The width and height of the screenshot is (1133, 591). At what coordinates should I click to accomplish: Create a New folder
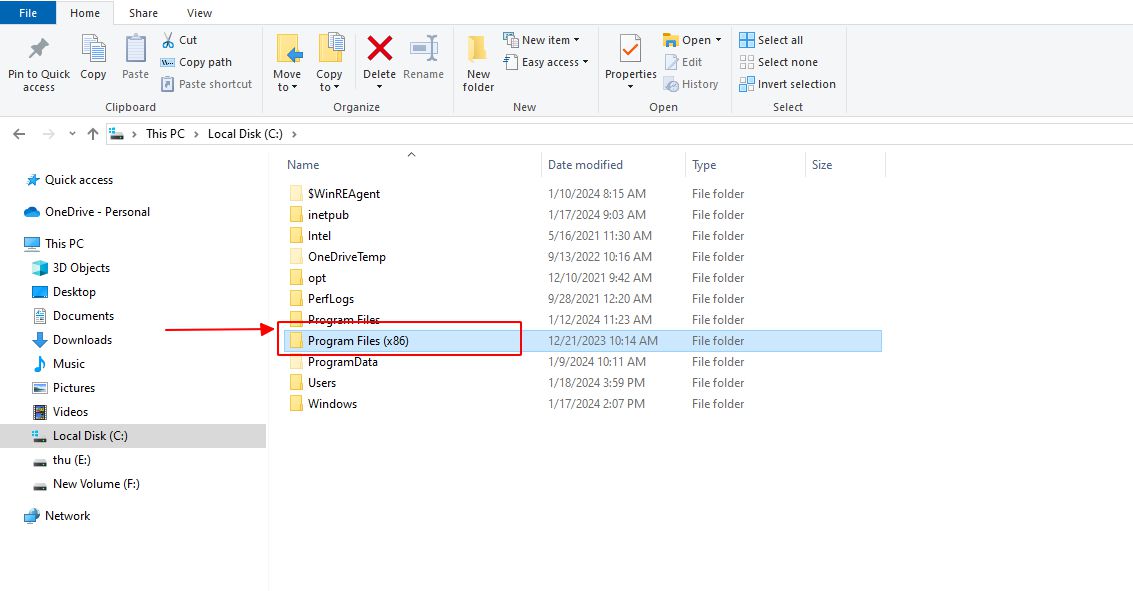tap(477, 62)
